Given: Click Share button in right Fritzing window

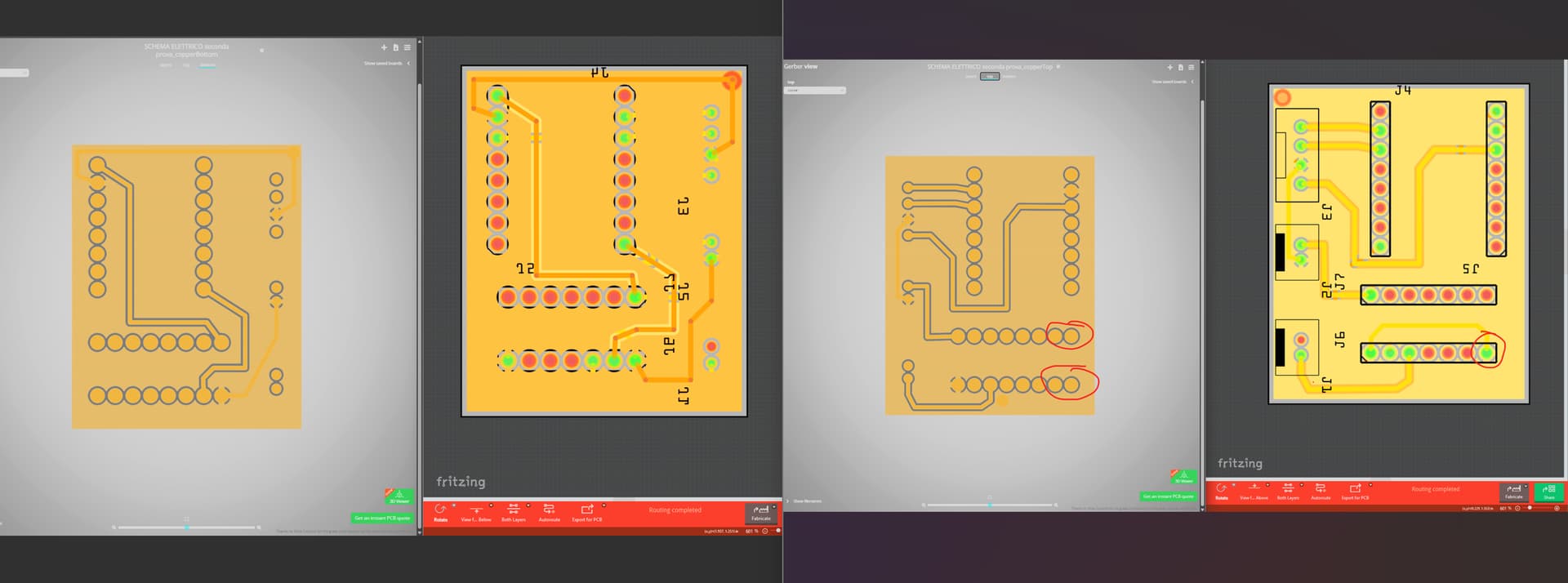Looking at the screenshot, I should point(1548,492).
